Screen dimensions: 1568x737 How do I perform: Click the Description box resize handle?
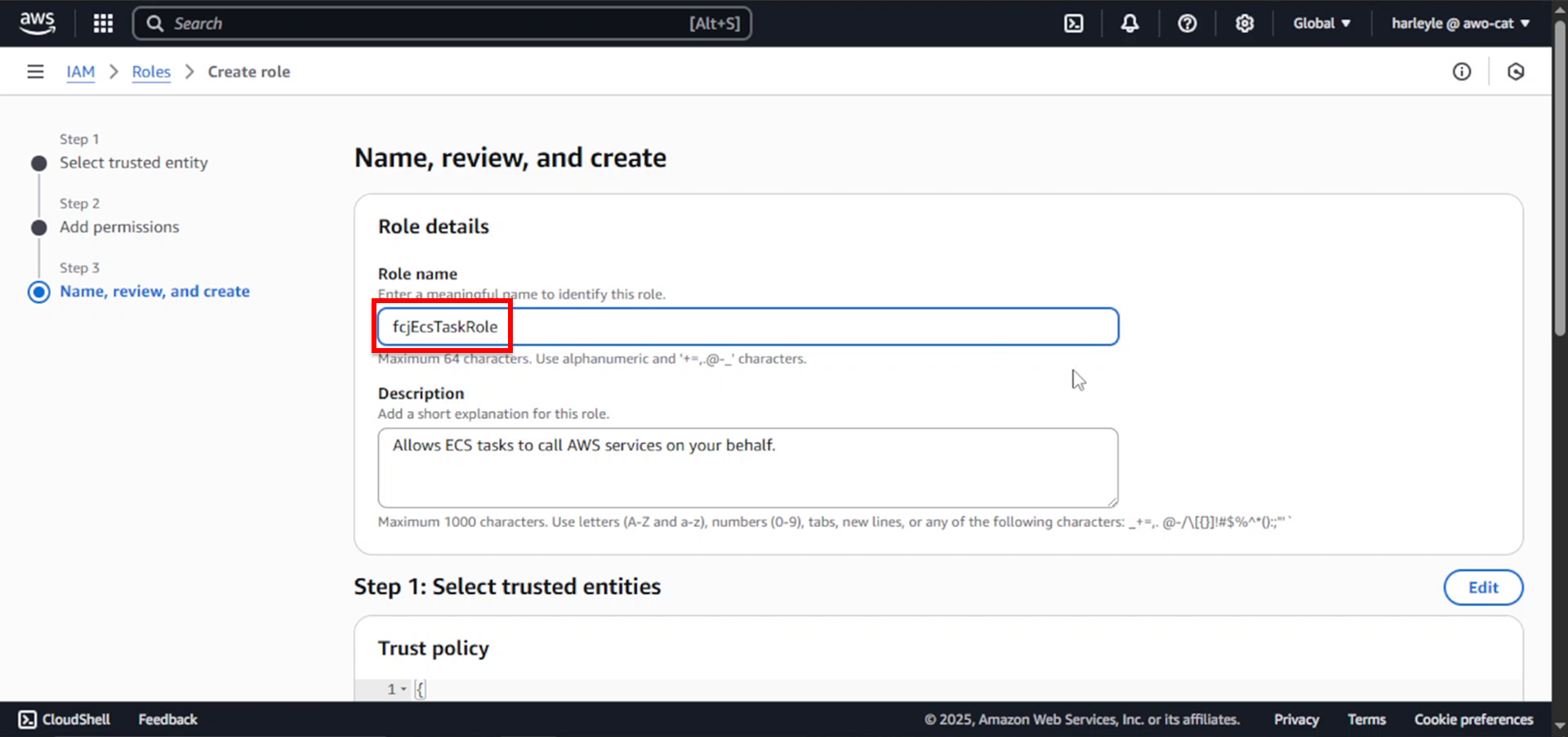click(x=1112, y=502)
